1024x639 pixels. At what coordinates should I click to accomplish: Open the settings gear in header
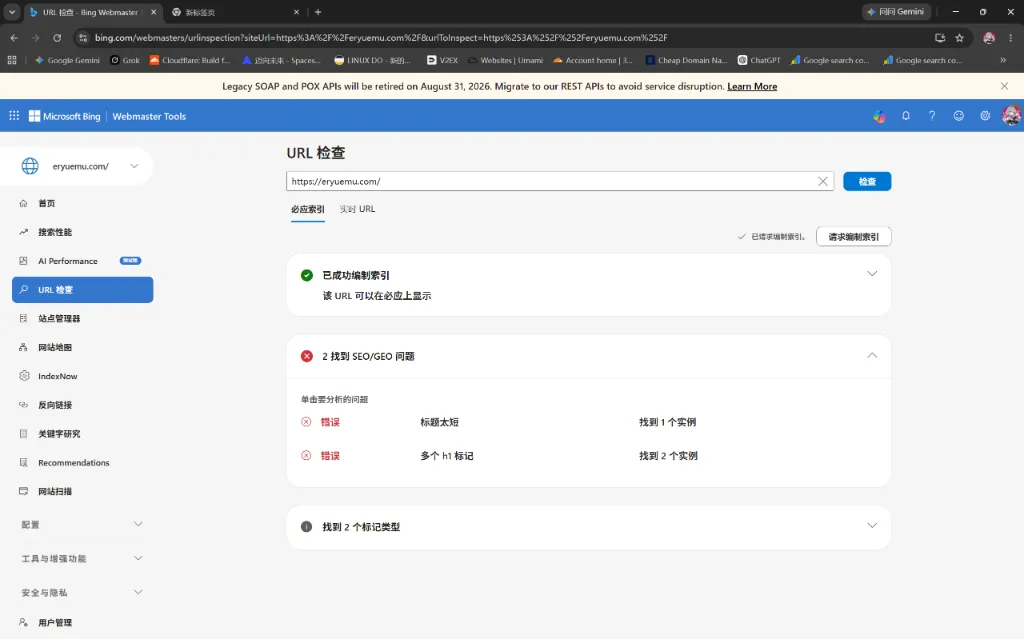click(985, 116)
